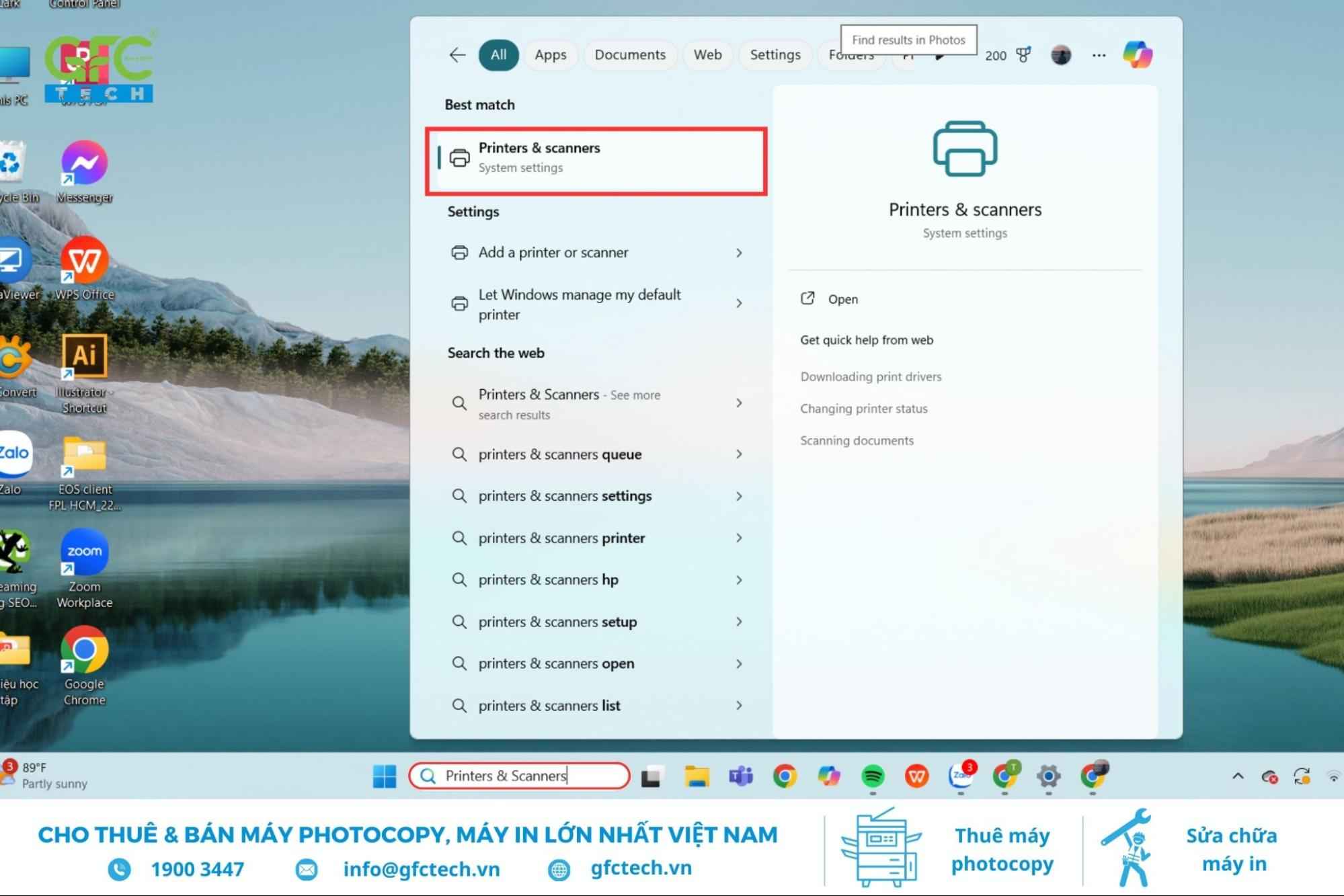Open Scanning documents help link

[x=857, y=441]
